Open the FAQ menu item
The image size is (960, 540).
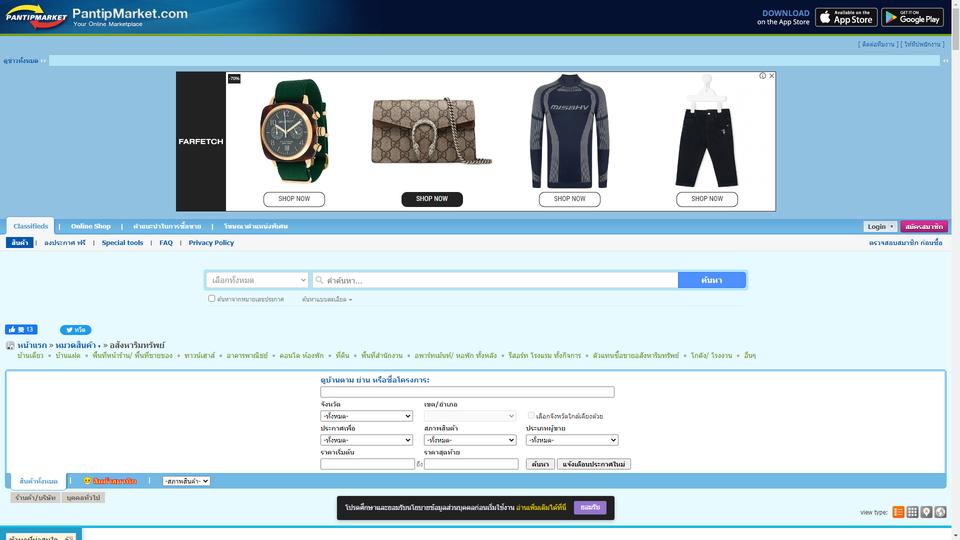pyautogui.click(x=166, y=243)
